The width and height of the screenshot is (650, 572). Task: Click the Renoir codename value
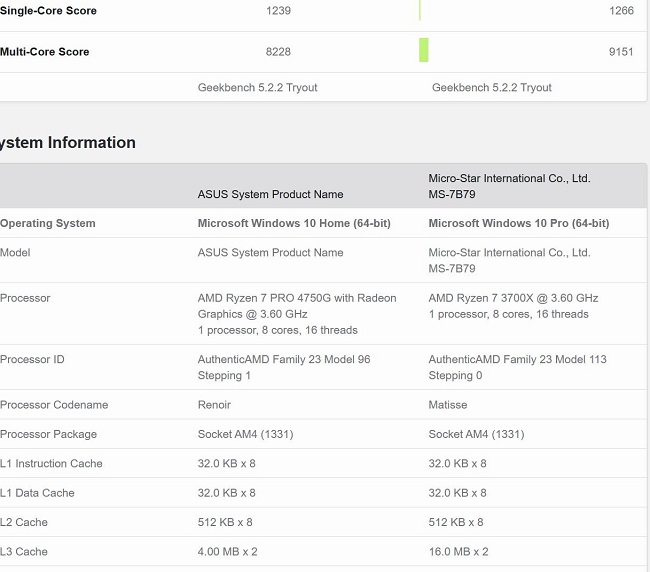click(x=214, y=405)
